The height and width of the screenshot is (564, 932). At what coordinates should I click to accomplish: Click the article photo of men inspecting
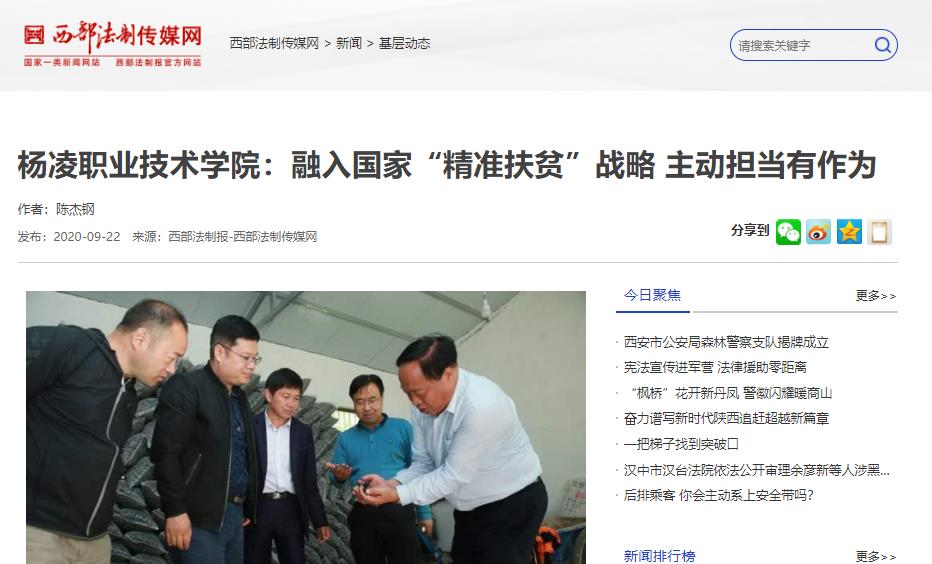click(x=306, y=427)
